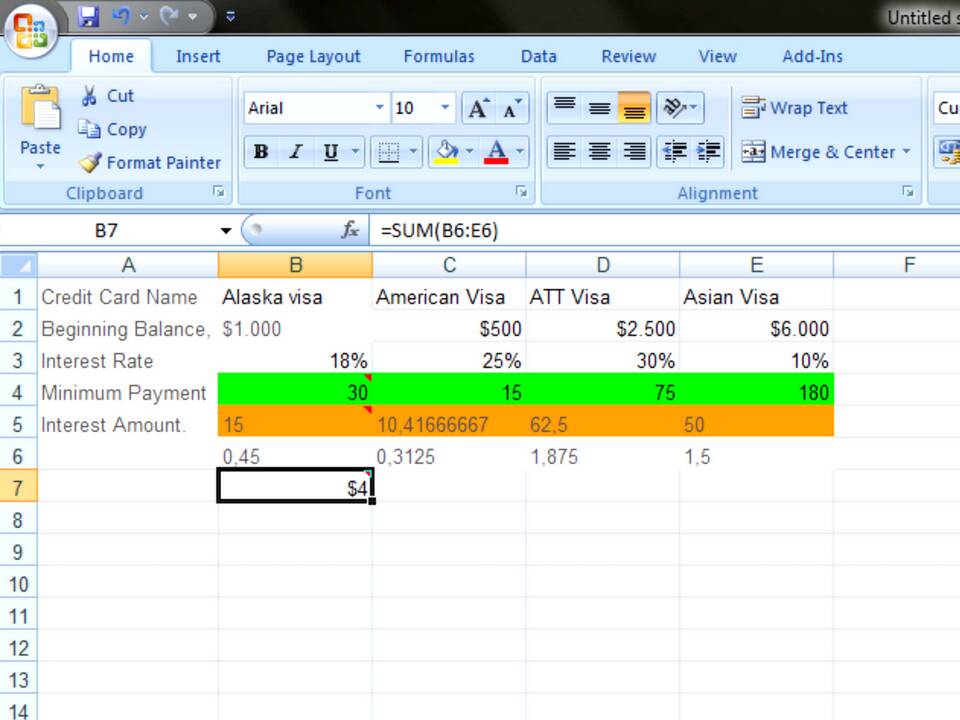The width and height of the screenshot is (960, 720).
Task: Click the Office Button logo
Action: [x=30, y=32]
